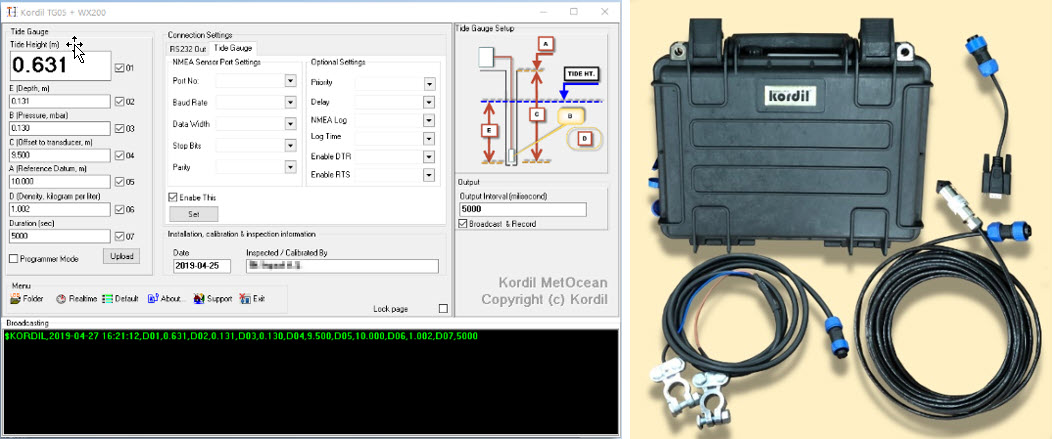Click the Kordil app icon in title bar
This screenshot has width=1054, height=439.
[11, 12]
